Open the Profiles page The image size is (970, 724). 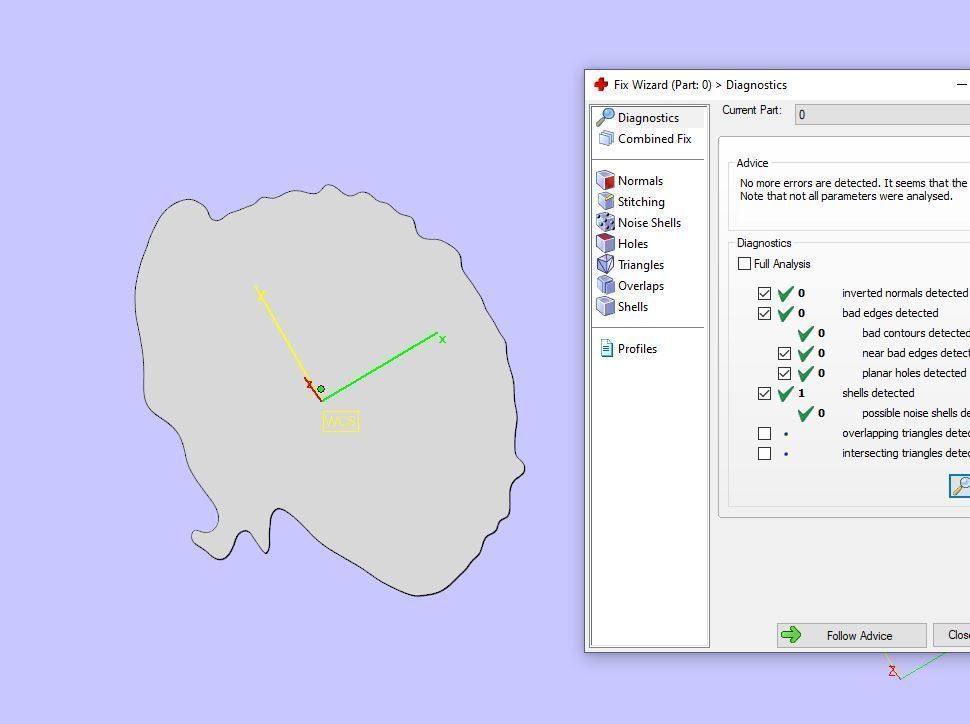point(628,349)
